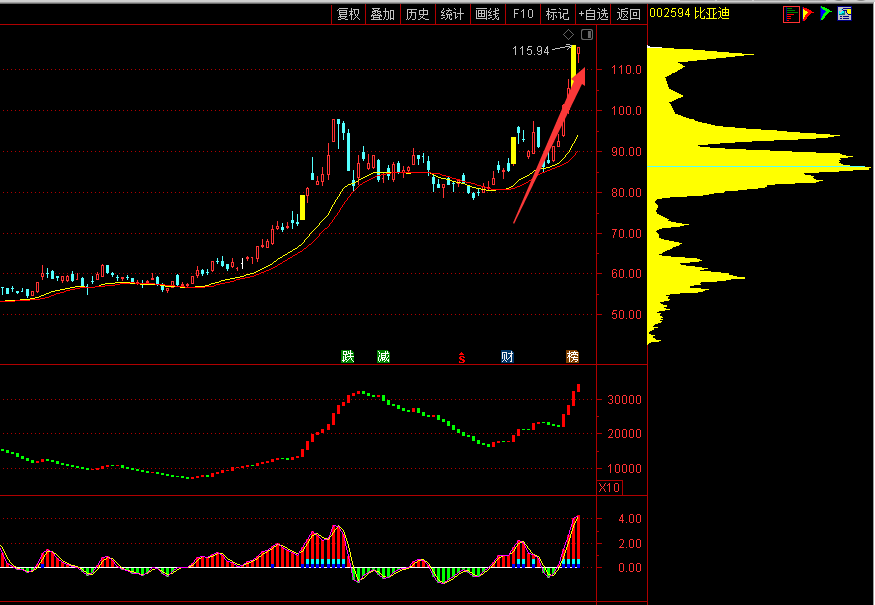Viewport: 875px width, 605px height.
Task: Click the 返回 back button
Action: click(628, 14)
